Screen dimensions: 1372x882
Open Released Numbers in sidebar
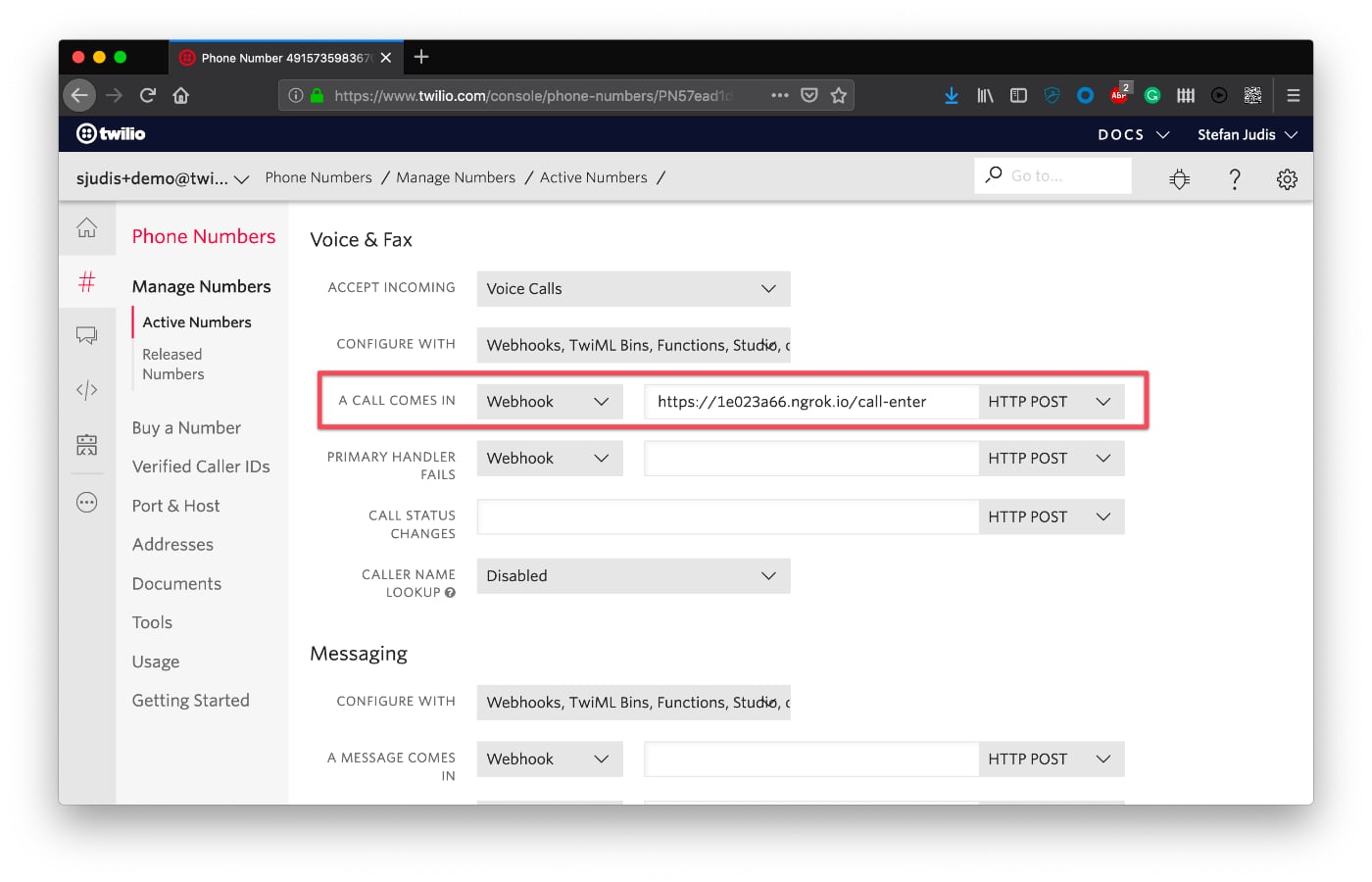173,364
